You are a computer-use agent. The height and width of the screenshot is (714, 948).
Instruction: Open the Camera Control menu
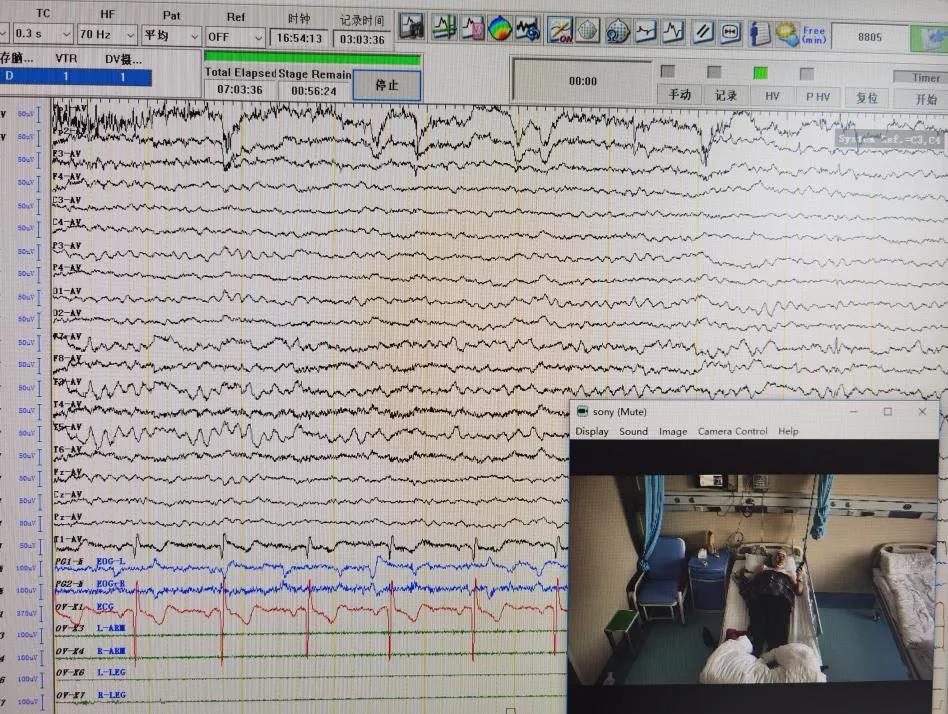732,431
